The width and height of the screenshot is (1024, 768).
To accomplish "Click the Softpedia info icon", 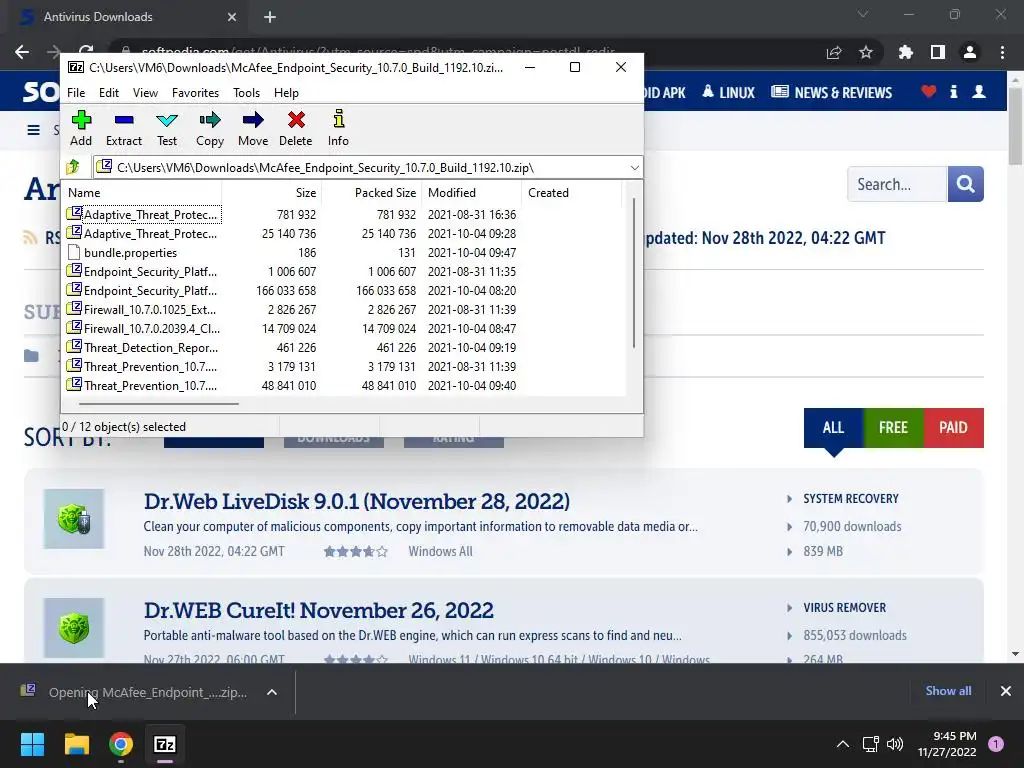I will click(x=953, y=91).
